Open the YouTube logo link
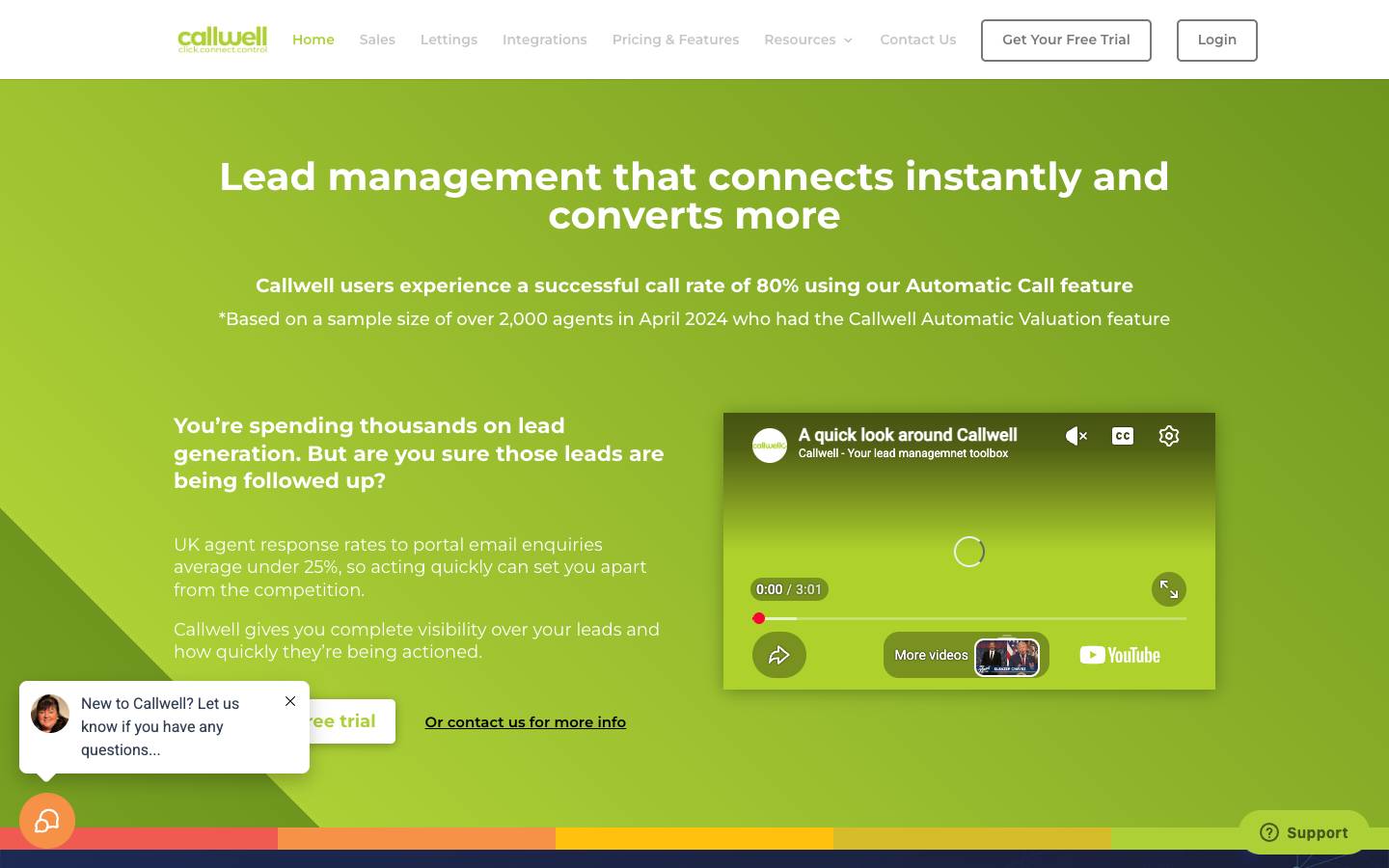Viewport: 1389px width, 868px height. [1120, 655]
